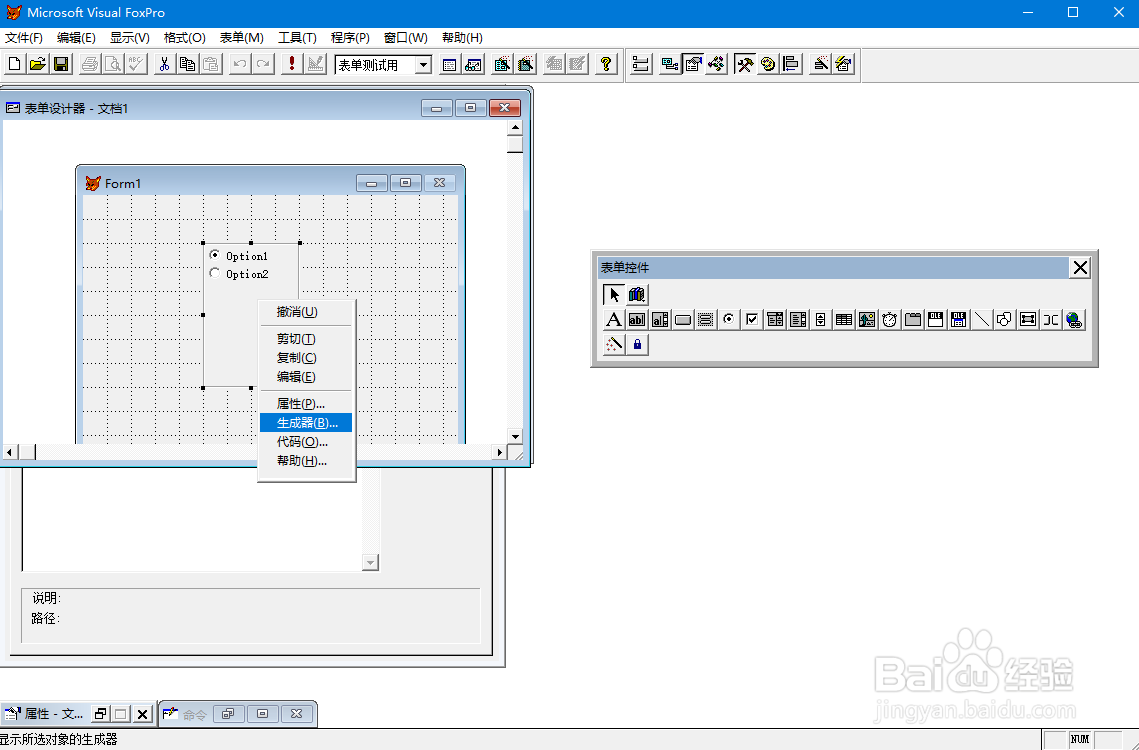Open the 工具(T) menu

[x=297, y=38]
